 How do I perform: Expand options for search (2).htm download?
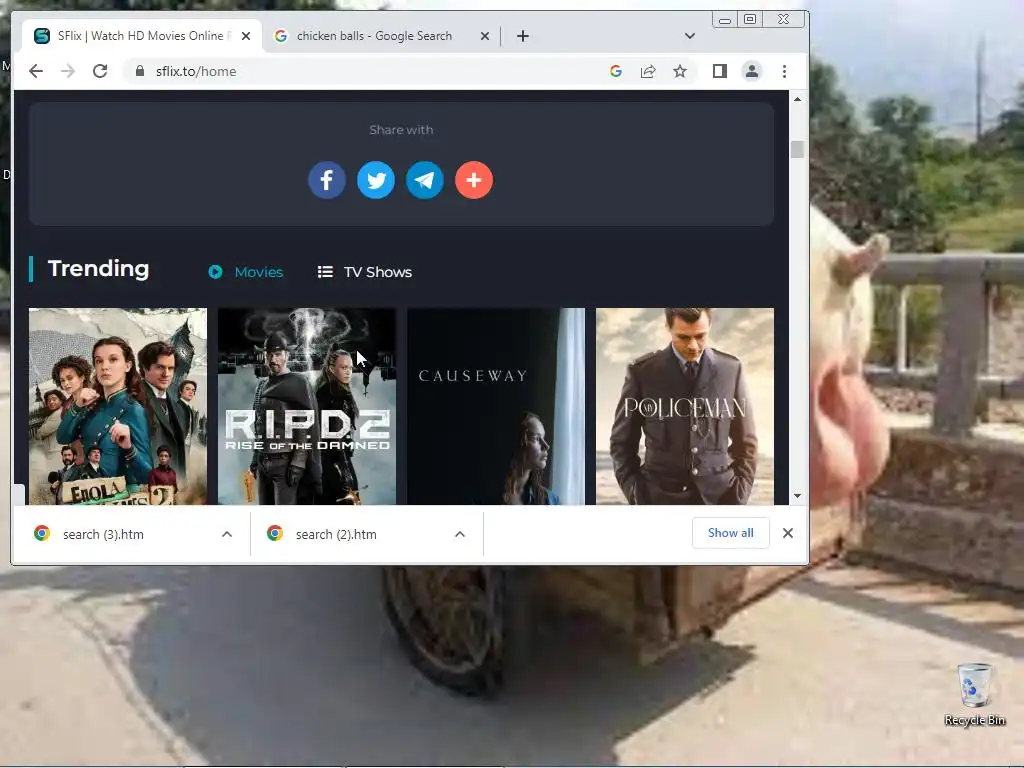coord(460,534)
